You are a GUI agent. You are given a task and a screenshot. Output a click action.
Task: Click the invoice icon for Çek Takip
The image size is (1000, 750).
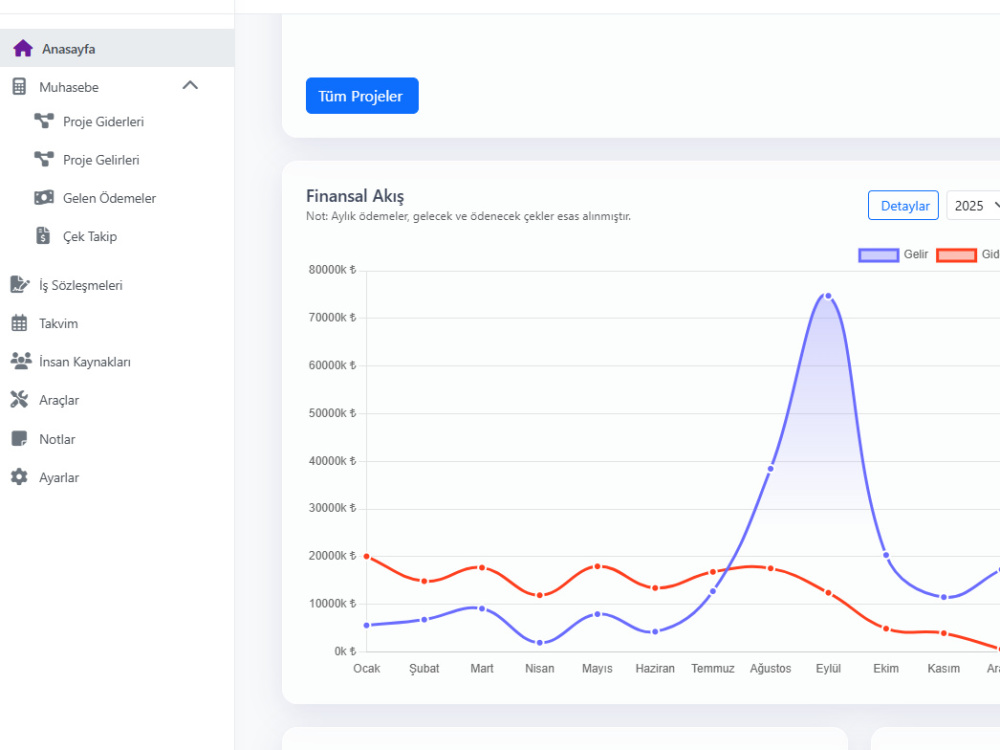[43, 236]
